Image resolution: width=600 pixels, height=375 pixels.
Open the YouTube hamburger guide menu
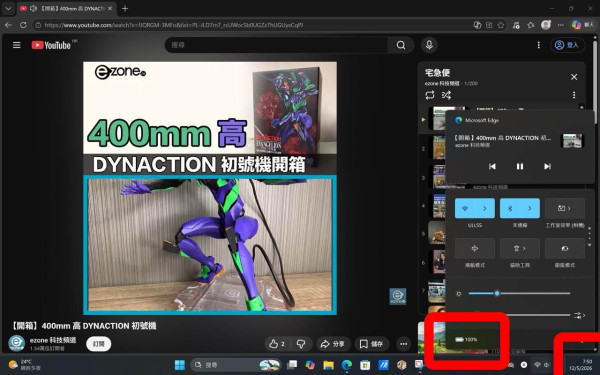16,45
